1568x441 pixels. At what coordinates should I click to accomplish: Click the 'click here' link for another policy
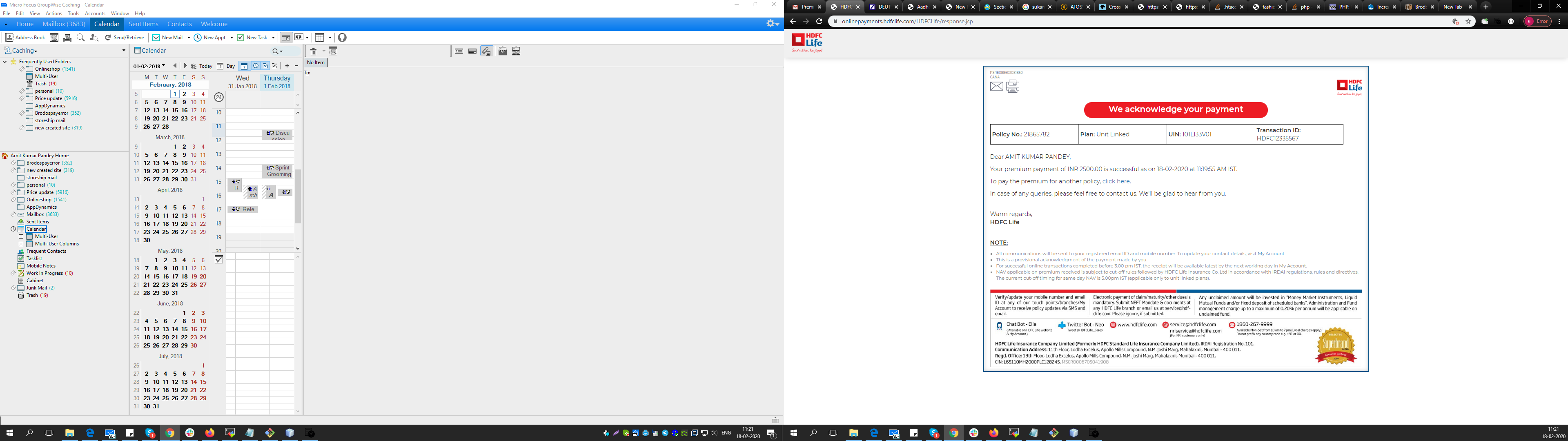(x=1116, y=182)
